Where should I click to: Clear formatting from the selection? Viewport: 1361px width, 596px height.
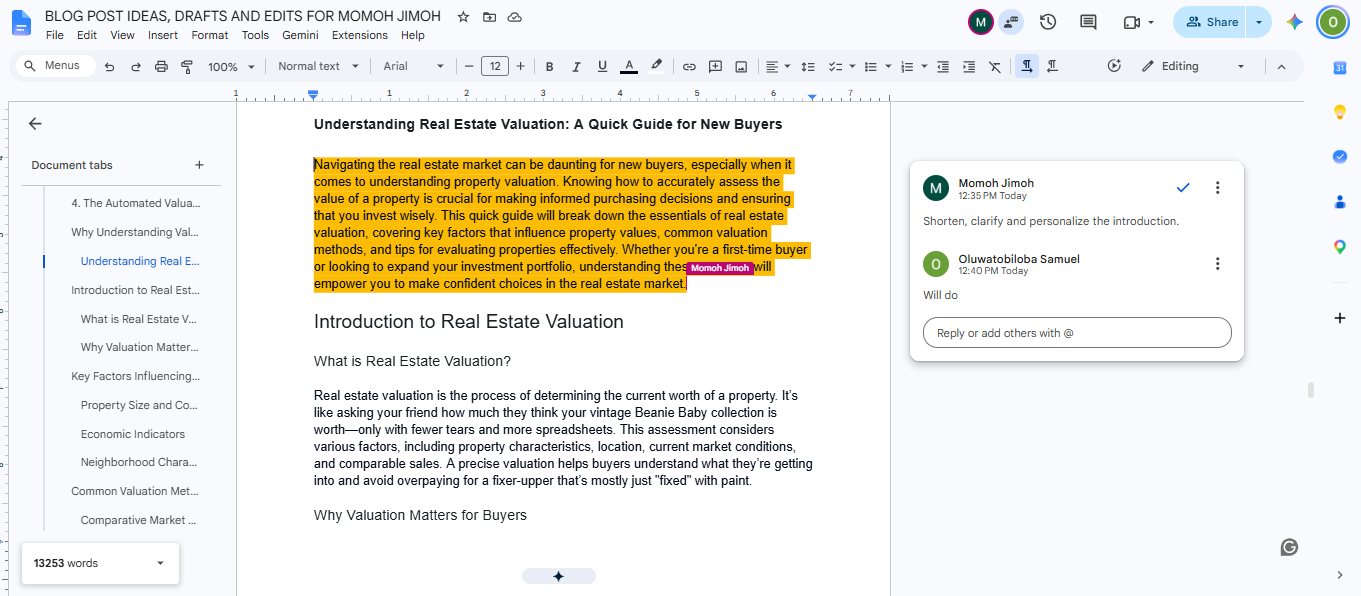click(994, 67)
